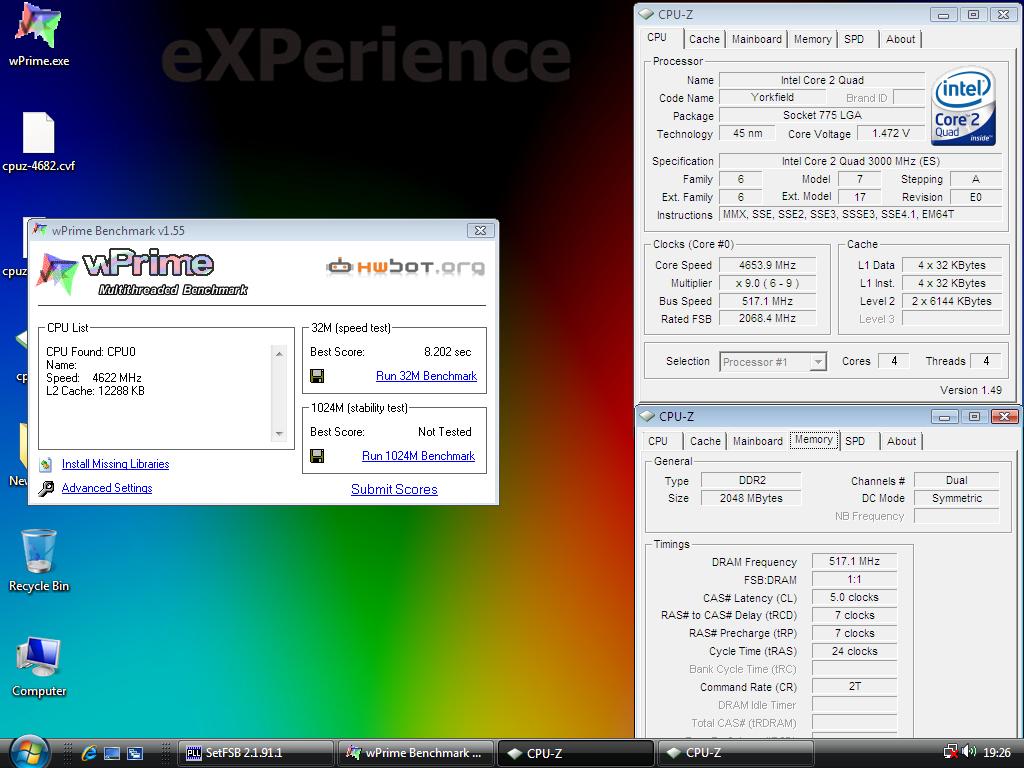1024x768 pixels.
Task: Click the Switch between windows quick launch icon
Action: click(x=135, y=753)
